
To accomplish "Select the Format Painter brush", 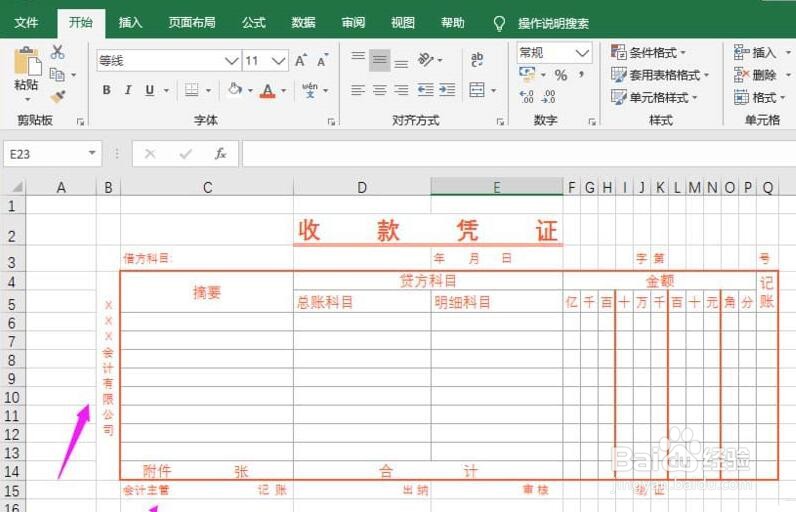I will 57,96.
